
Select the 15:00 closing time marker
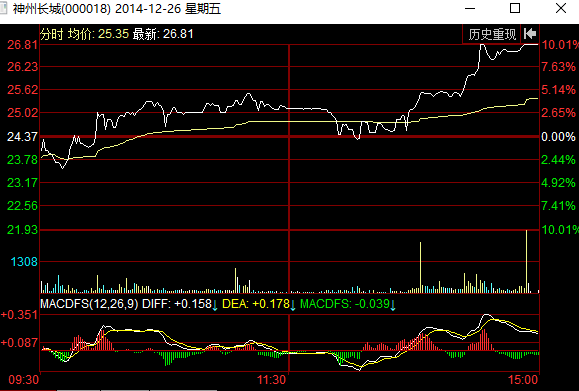523,380
